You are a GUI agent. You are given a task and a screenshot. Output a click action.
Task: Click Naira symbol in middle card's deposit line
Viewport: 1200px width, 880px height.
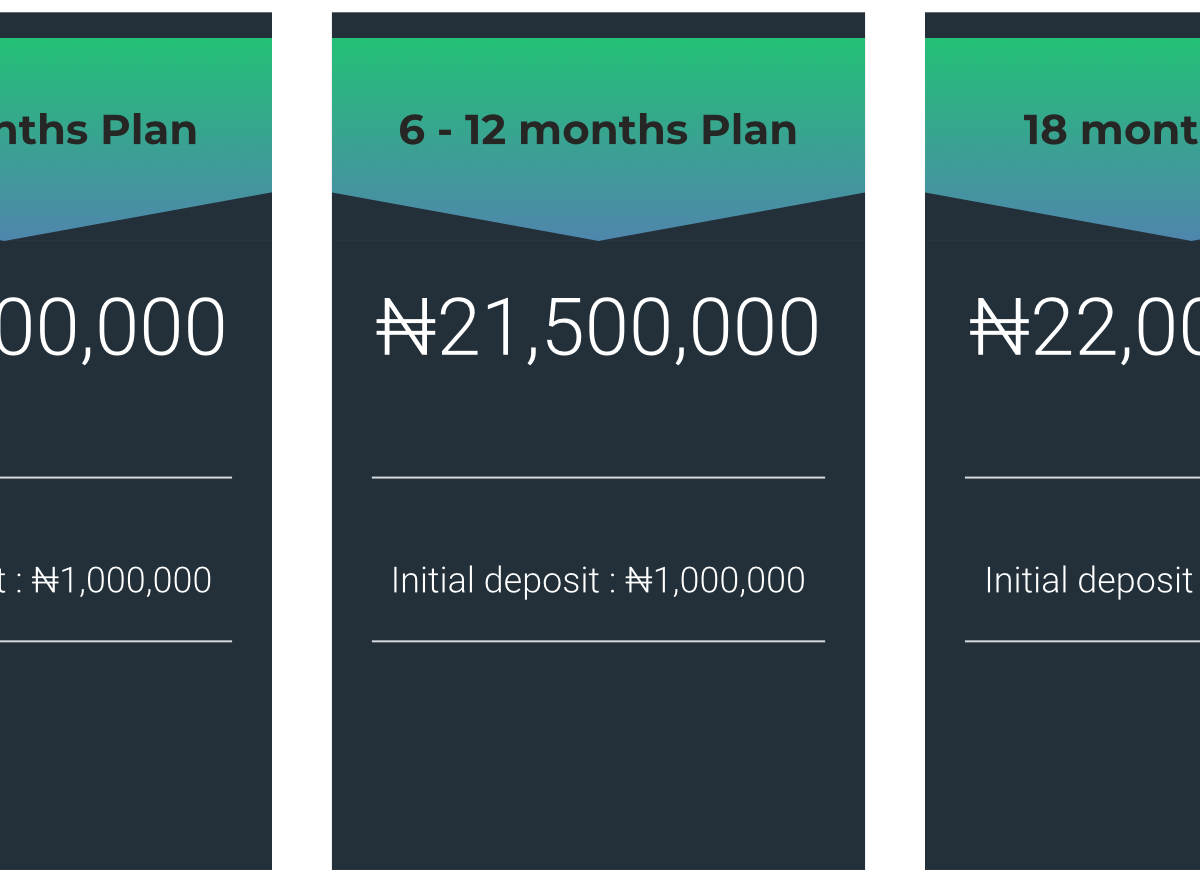(x=639, y=581)
